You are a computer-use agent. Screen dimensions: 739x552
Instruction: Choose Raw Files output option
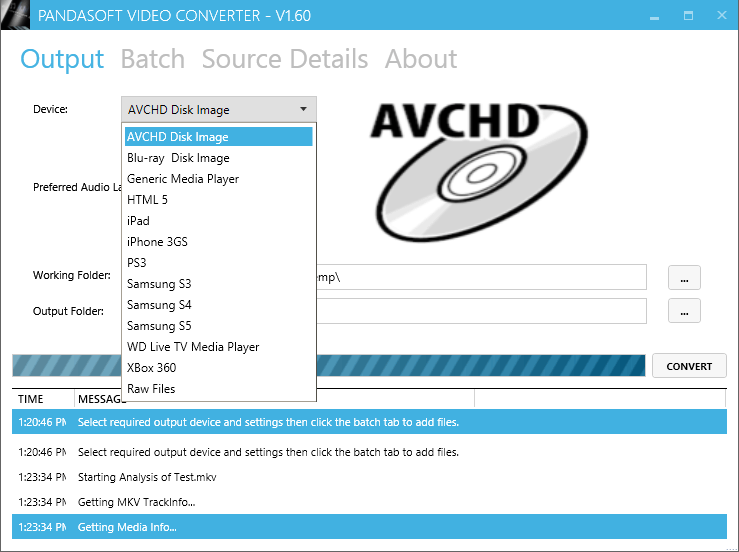click(x=219, y=388)
